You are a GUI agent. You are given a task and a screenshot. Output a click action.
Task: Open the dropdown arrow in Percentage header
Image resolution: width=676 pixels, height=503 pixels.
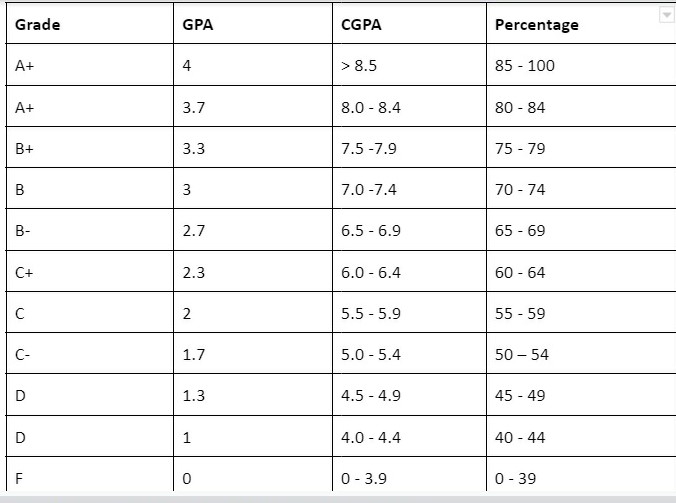coord(666,16)
